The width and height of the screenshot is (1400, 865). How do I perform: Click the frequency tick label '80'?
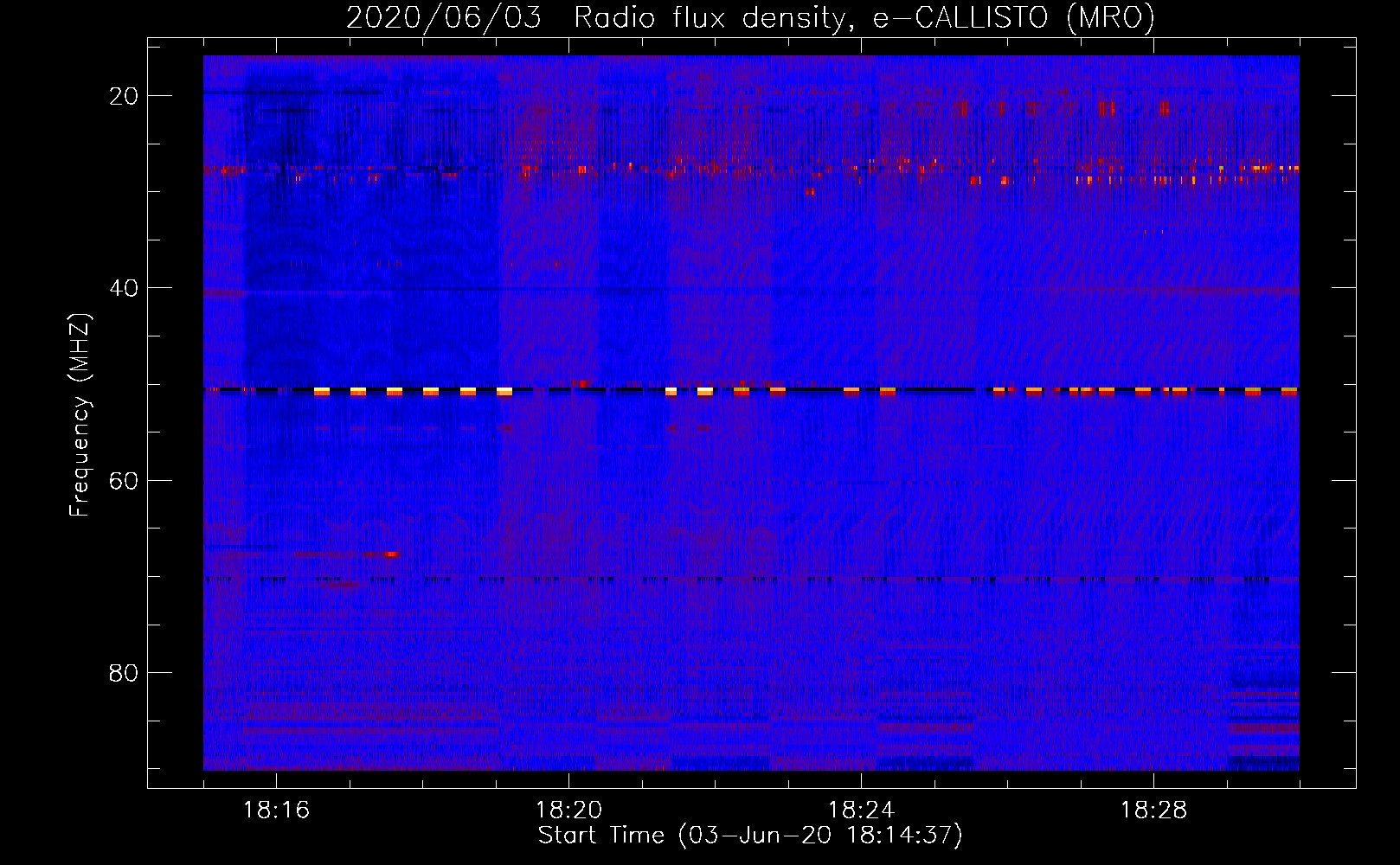(124, 672)
